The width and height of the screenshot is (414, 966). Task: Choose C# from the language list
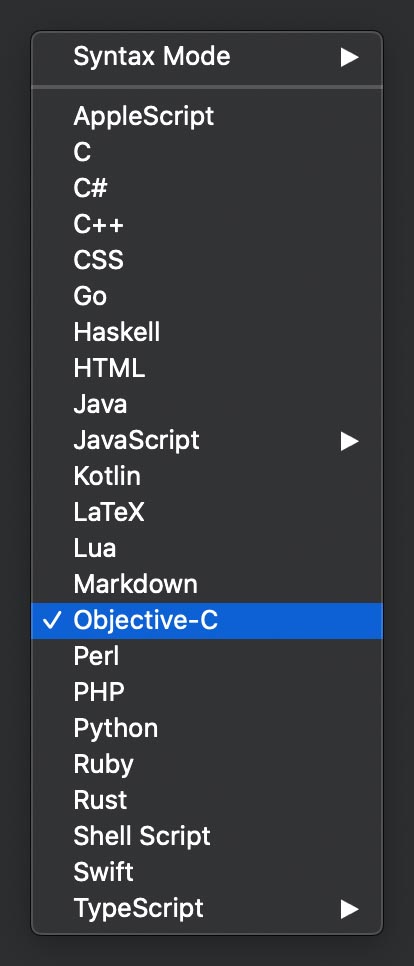[x=207, y=188]
